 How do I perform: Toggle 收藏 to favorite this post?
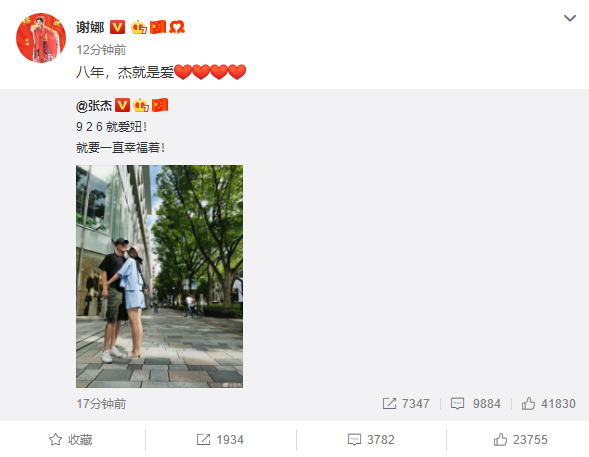pos(71,440)
